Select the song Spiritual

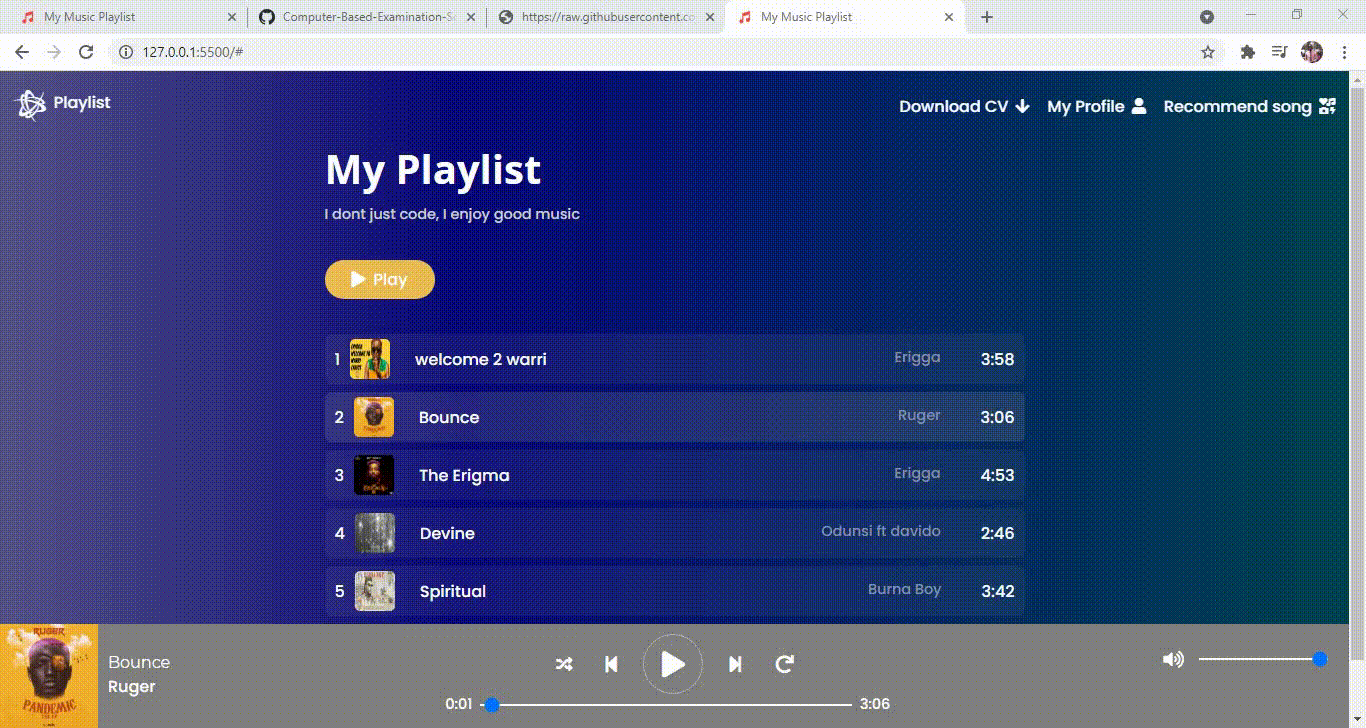(675, 591)
